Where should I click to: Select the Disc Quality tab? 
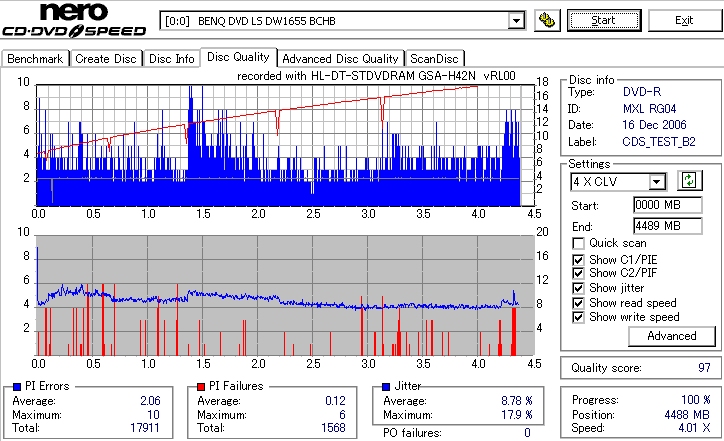coord(238,57)
